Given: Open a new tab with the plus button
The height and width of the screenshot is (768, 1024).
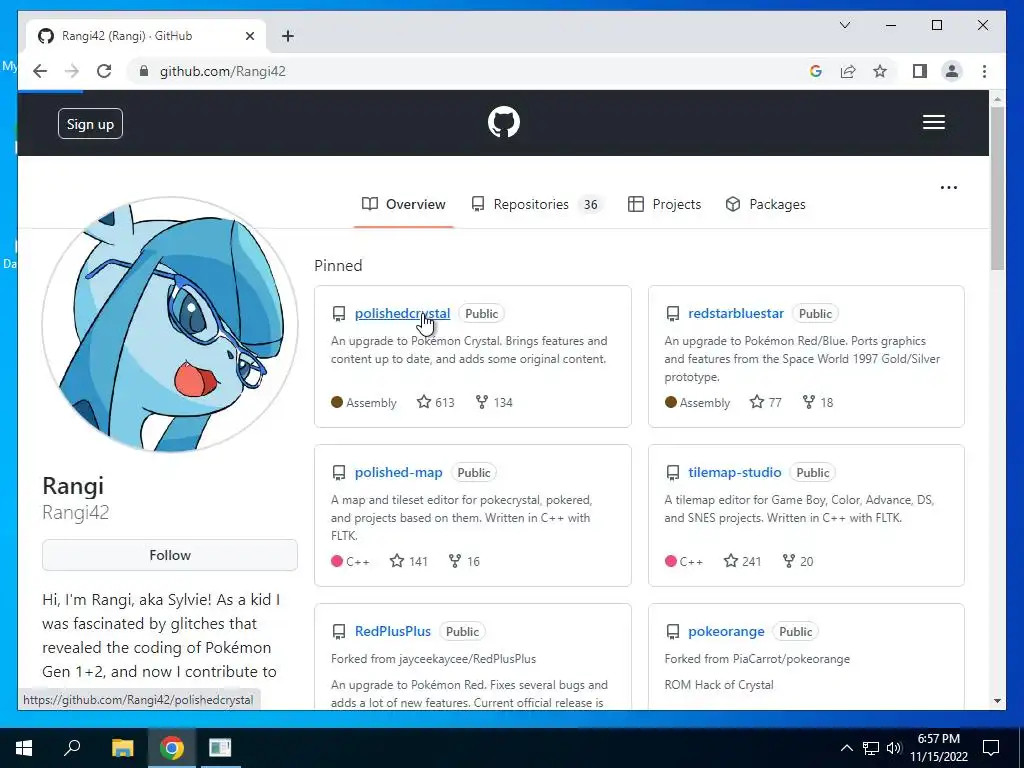Looking at the screenshot, I should coord(287,36).
